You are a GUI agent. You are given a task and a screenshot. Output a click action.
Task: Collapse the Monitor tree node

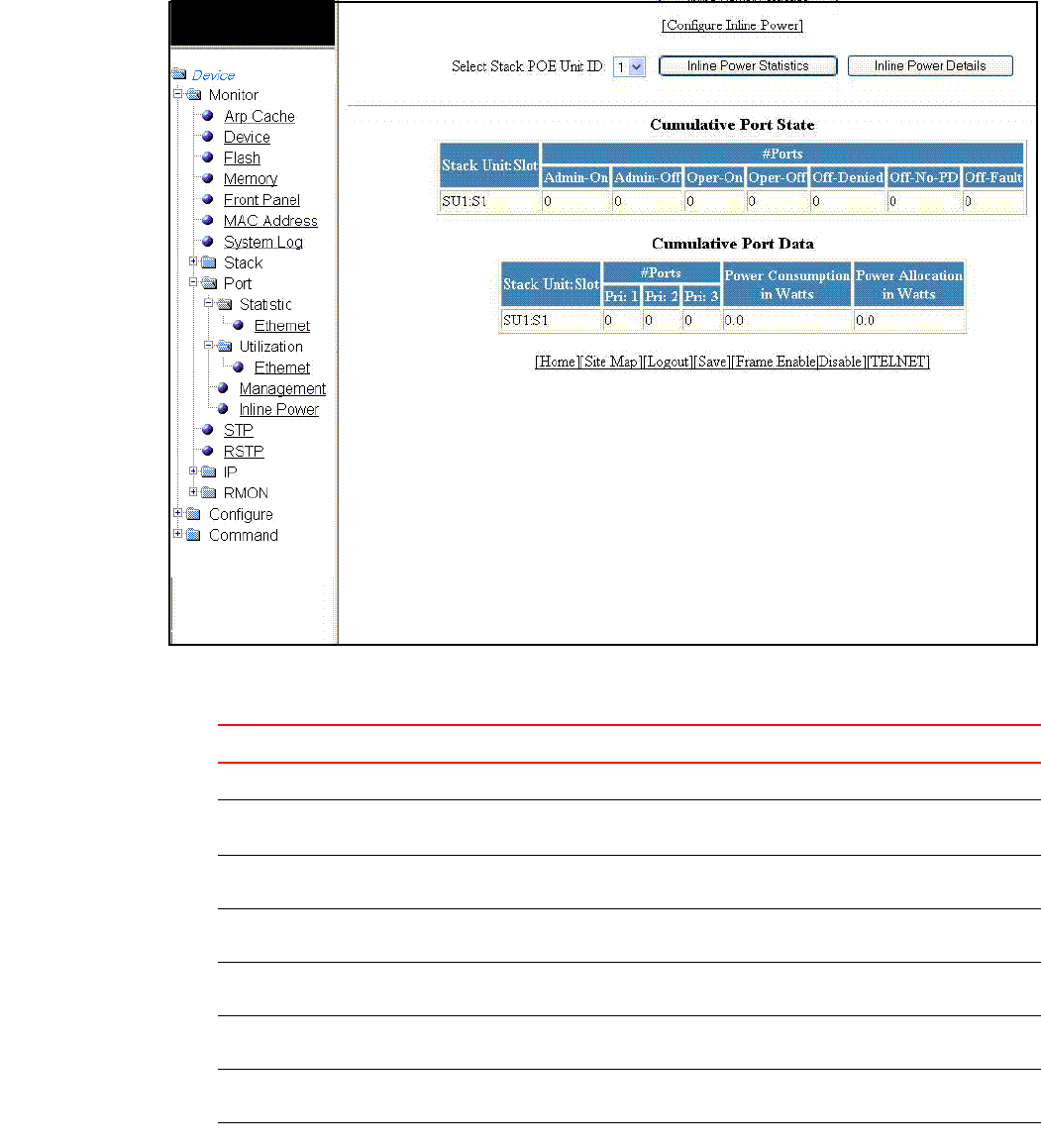178,94
